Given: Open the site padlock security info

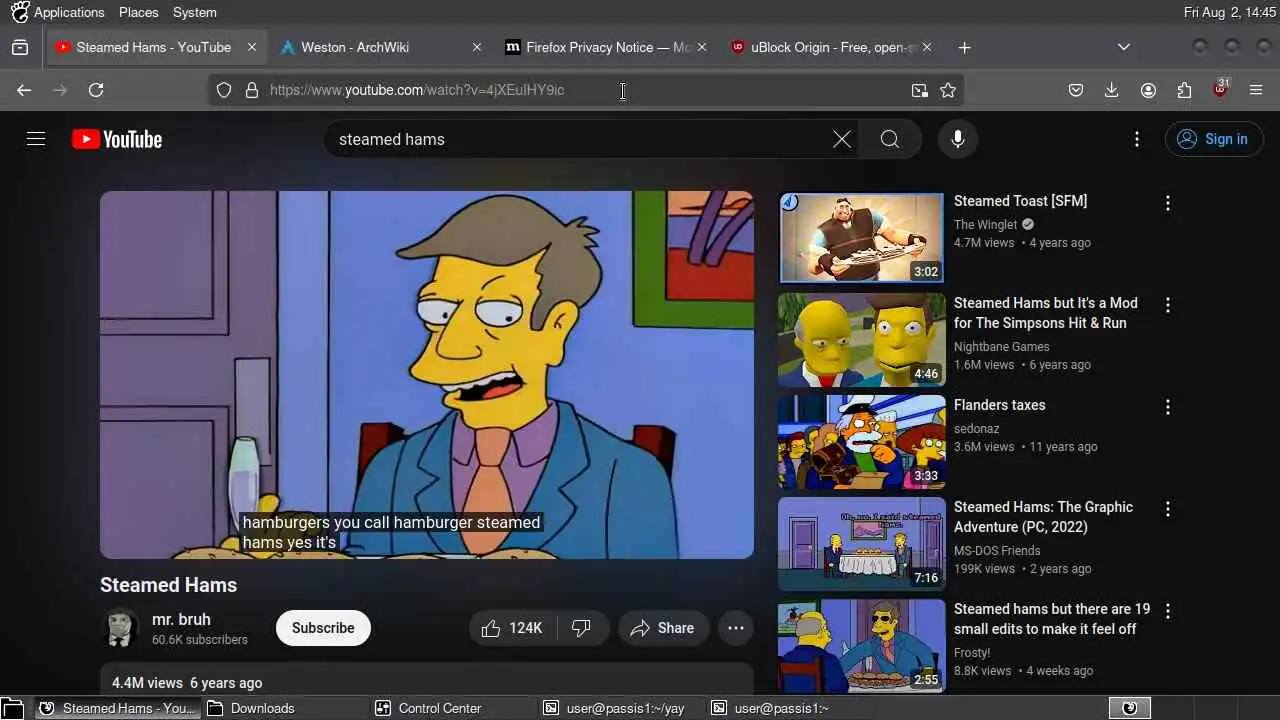Looking at the screenshot, I should click(x=252, y=90).
